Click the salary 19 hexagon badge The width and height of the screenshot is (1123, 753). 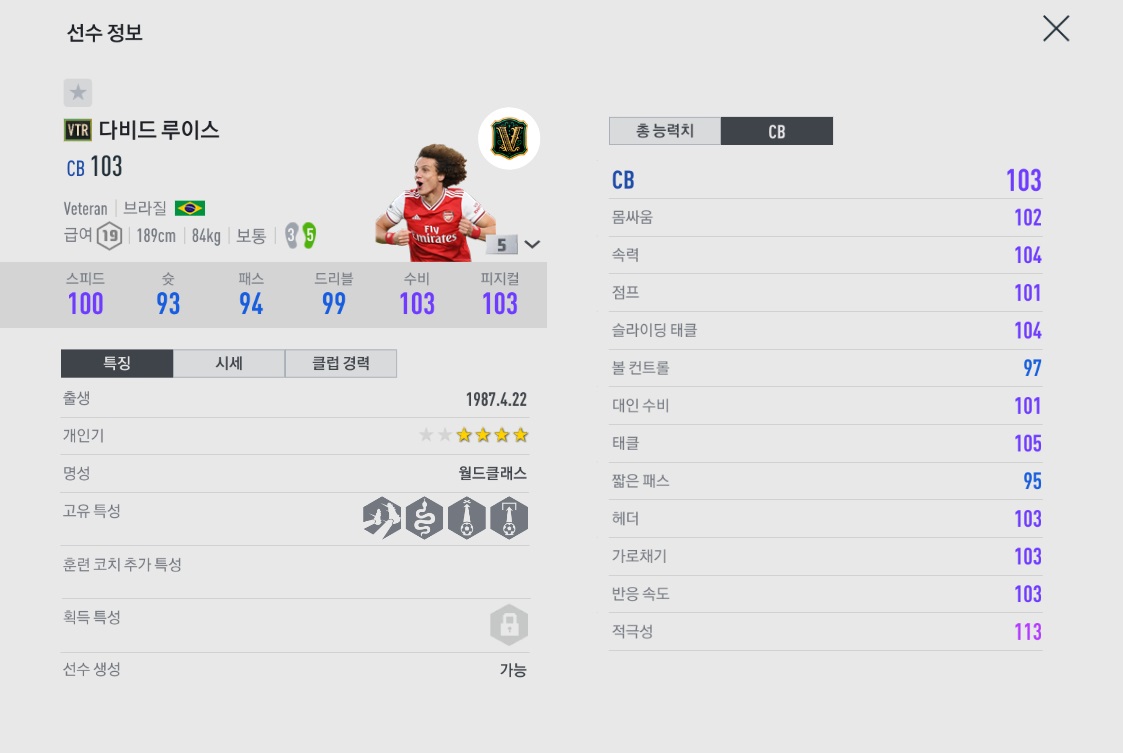point(110,236)
